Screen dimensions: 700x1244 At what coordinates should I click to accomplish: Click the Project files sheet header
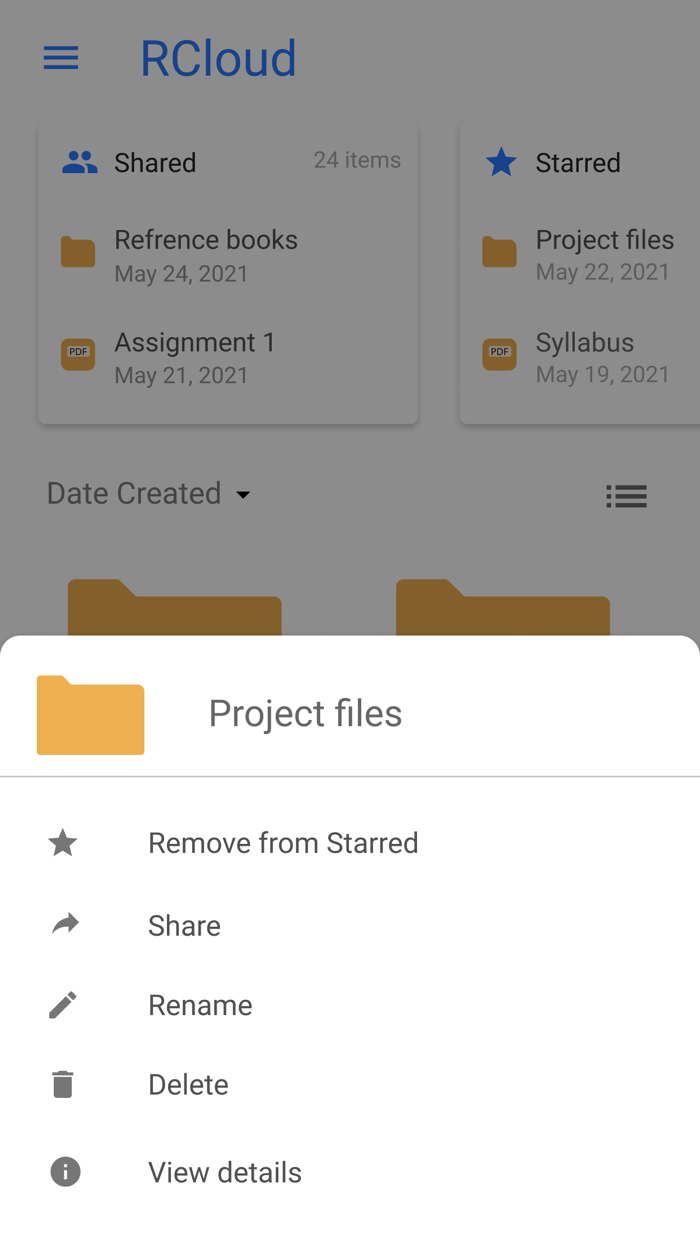coord(304,714)
